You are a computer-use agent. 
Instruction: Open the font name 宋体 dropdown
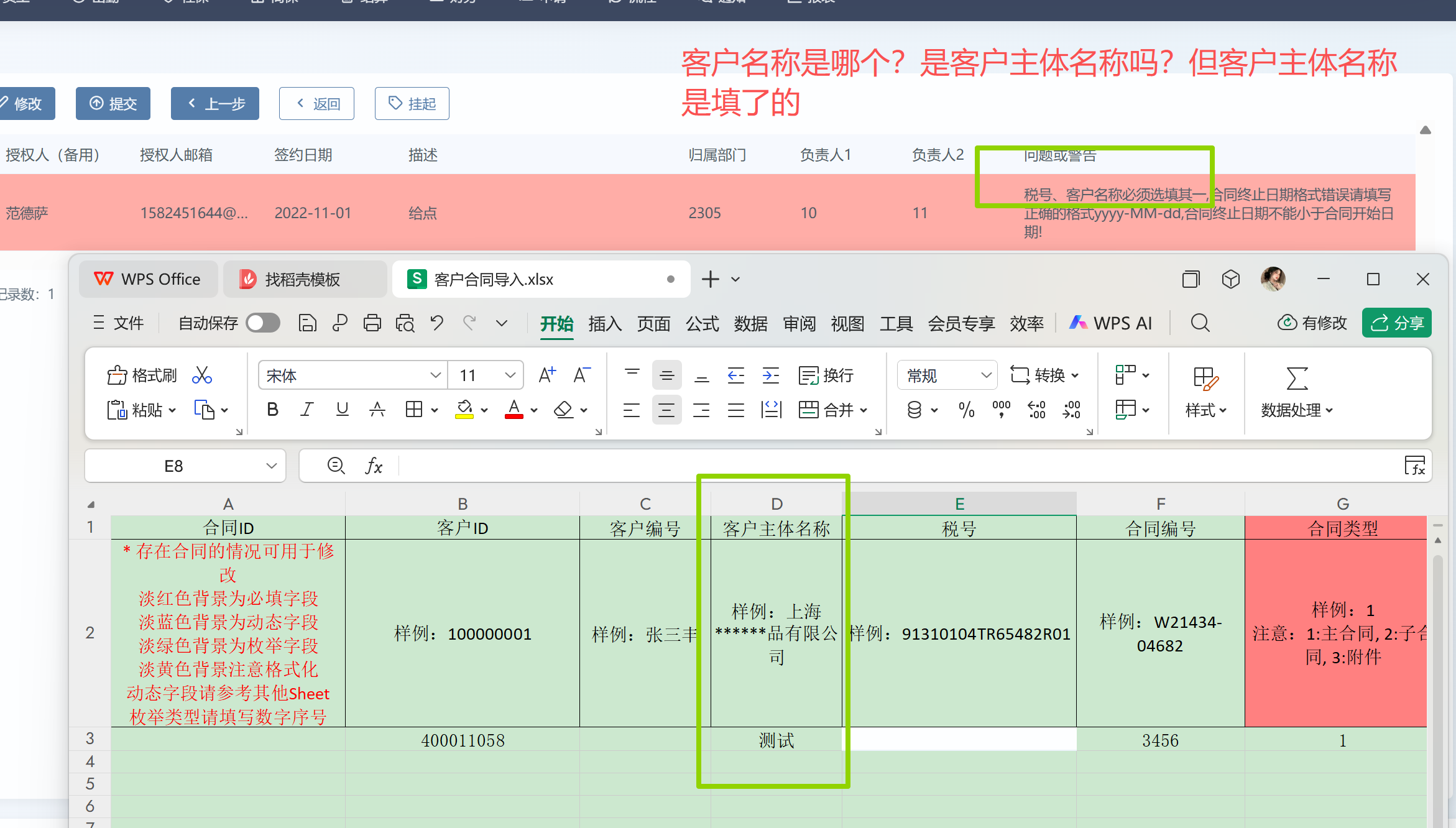(435, 375)
